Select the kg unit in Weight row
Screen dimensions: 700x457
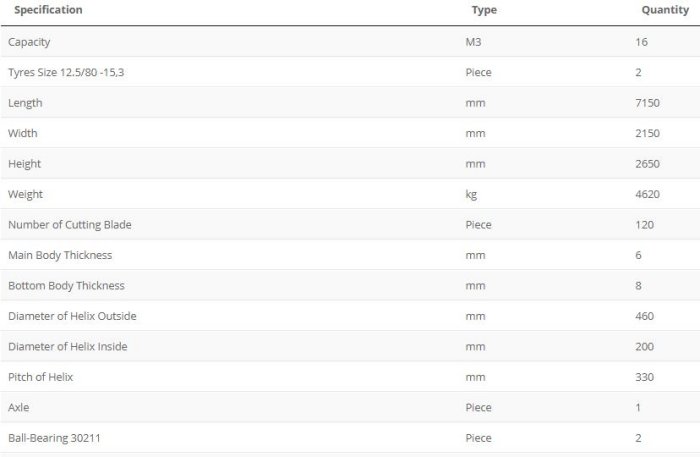coord(471,194)
